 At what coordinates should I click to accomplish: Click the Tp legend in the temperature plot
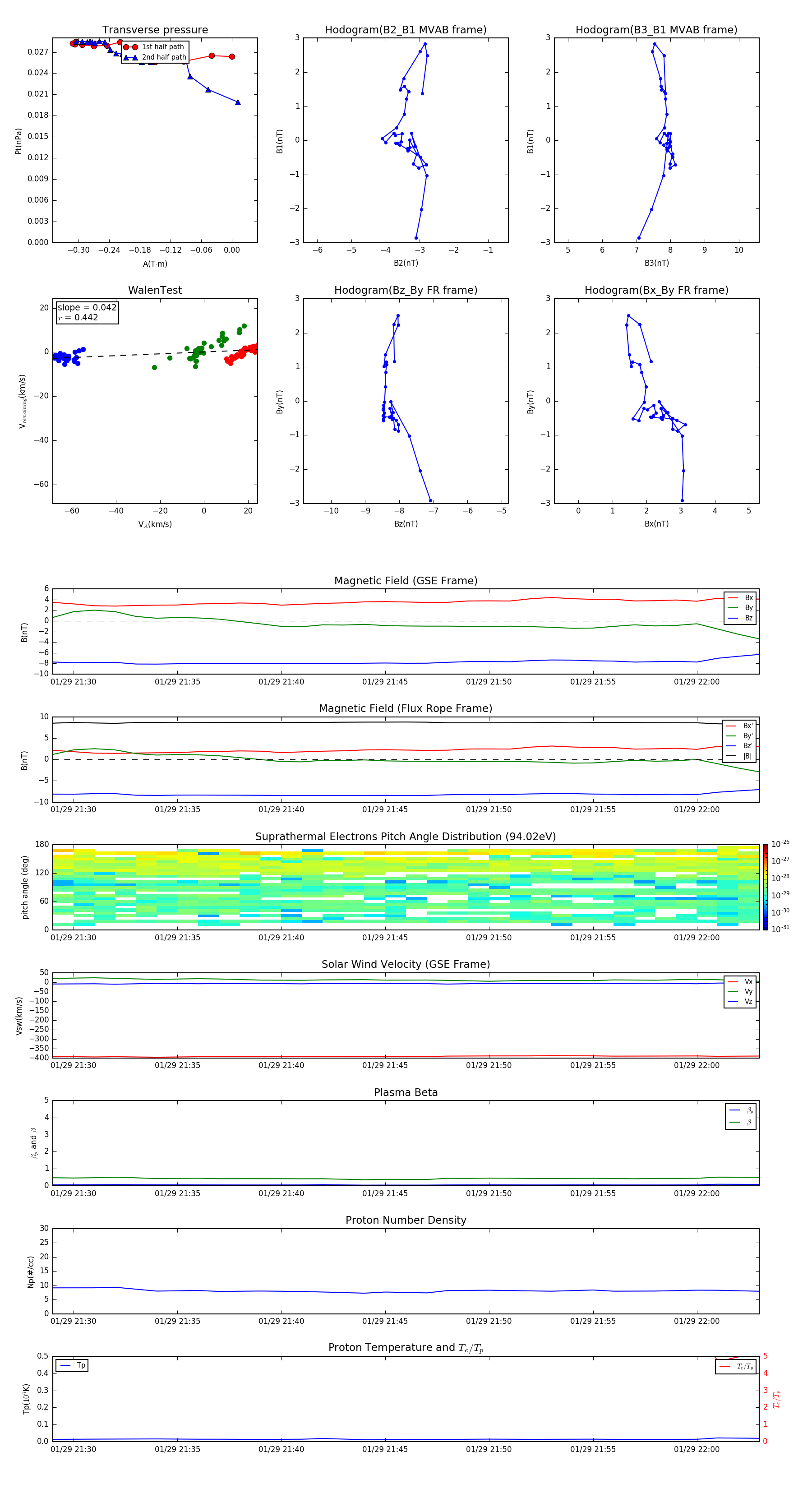coord(72,1365)
